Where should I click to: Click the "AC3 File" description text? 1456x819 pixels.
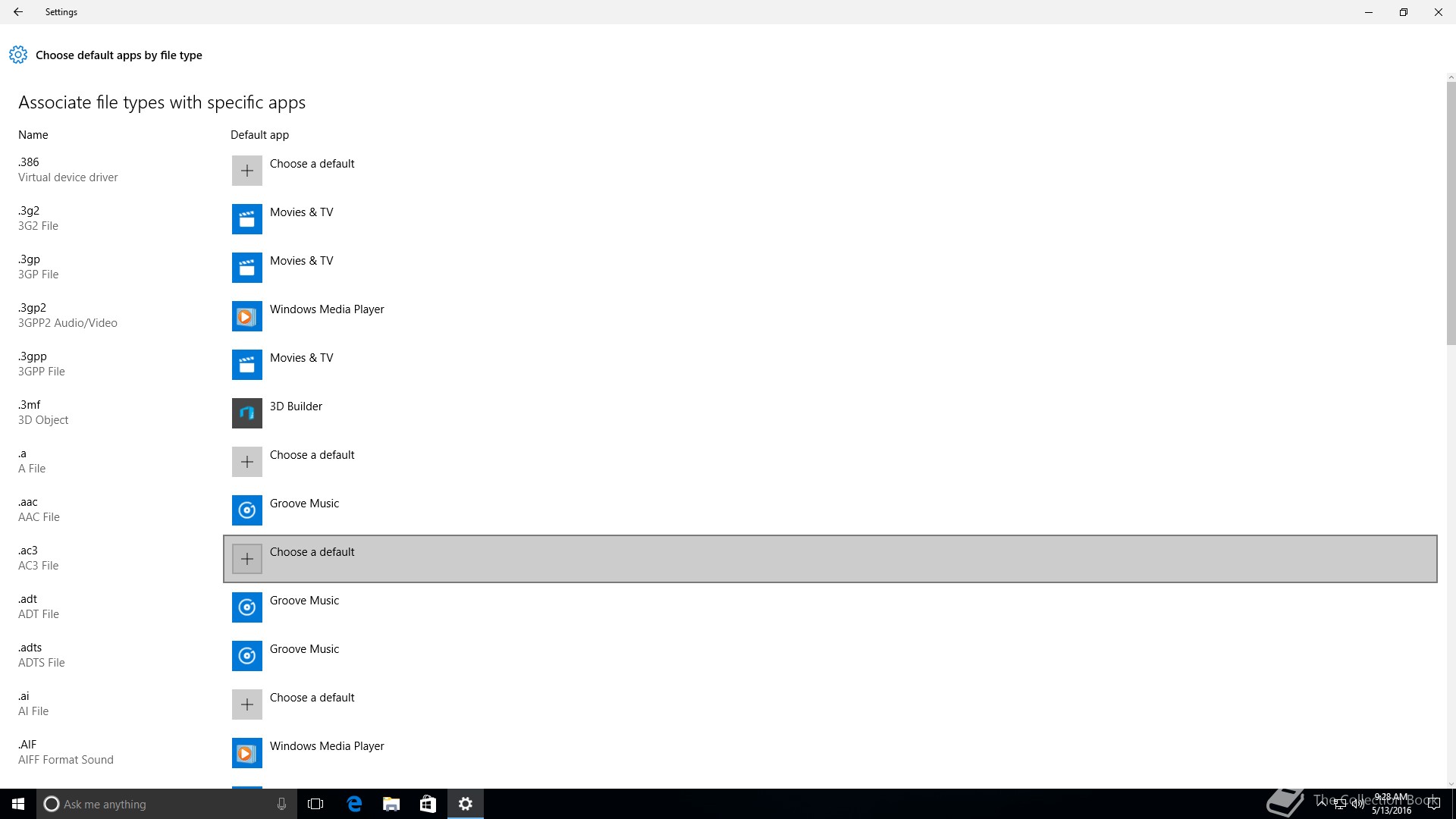[x=38, y=566]
